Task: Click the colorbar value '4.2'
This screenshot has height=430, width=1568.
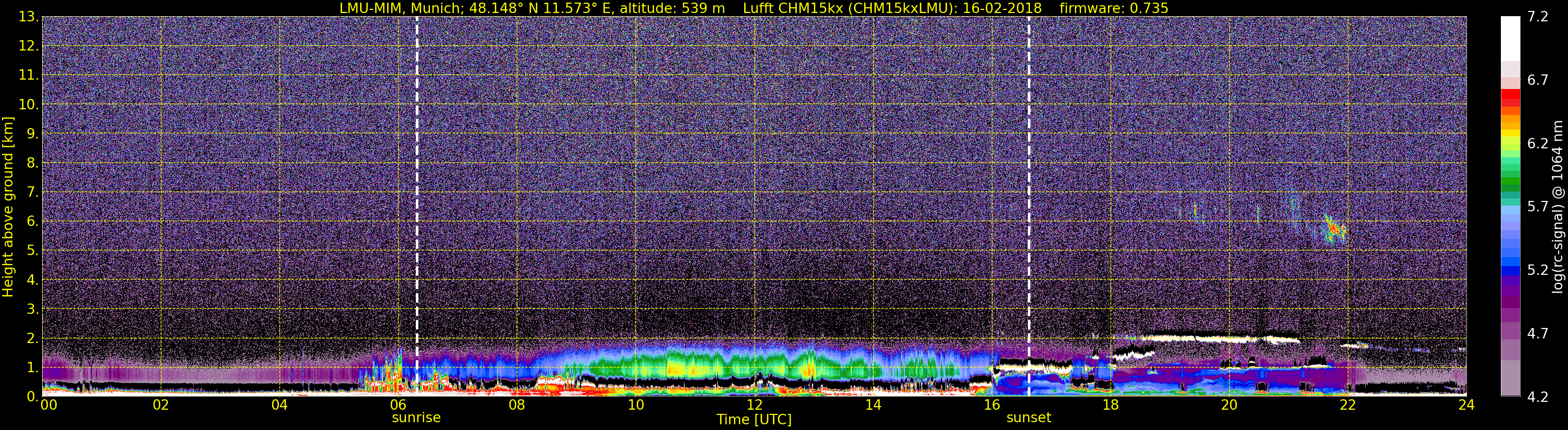Action: 1538,397
